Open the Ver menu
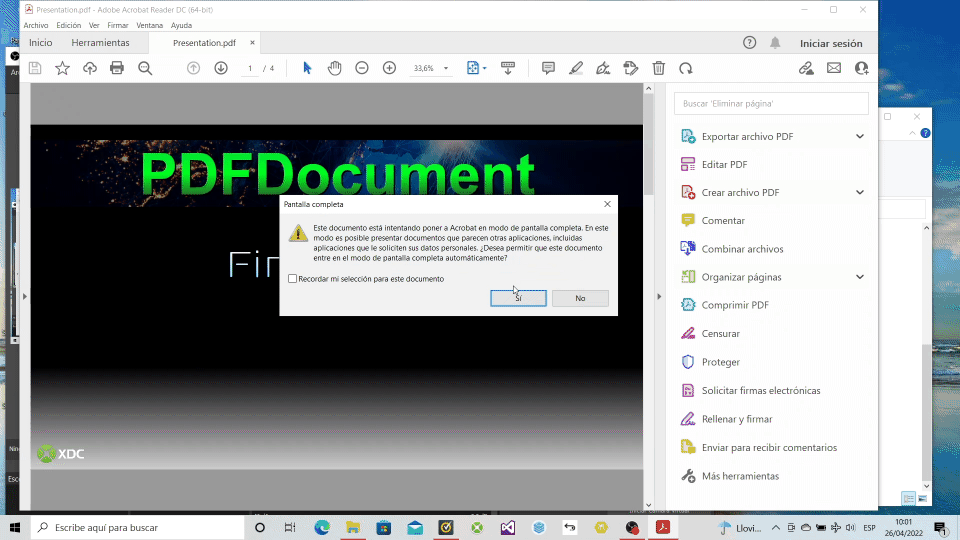Screen dimensions: 960x540 [x=94, y=25]
